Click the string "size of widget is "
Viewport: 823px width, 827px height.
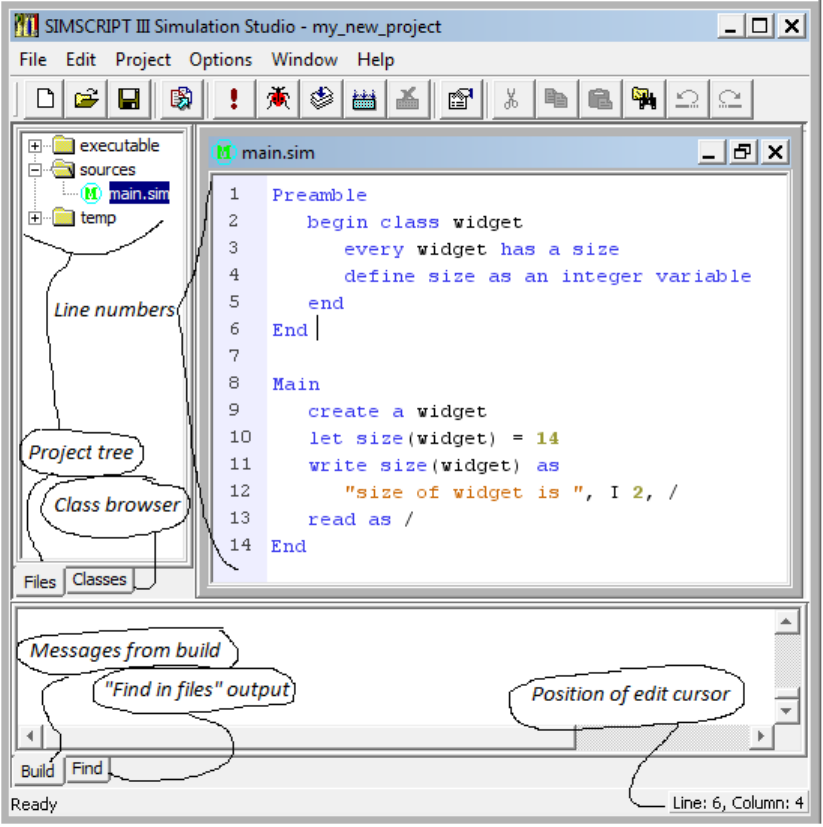pyautogui.click(x=464, y=493)
